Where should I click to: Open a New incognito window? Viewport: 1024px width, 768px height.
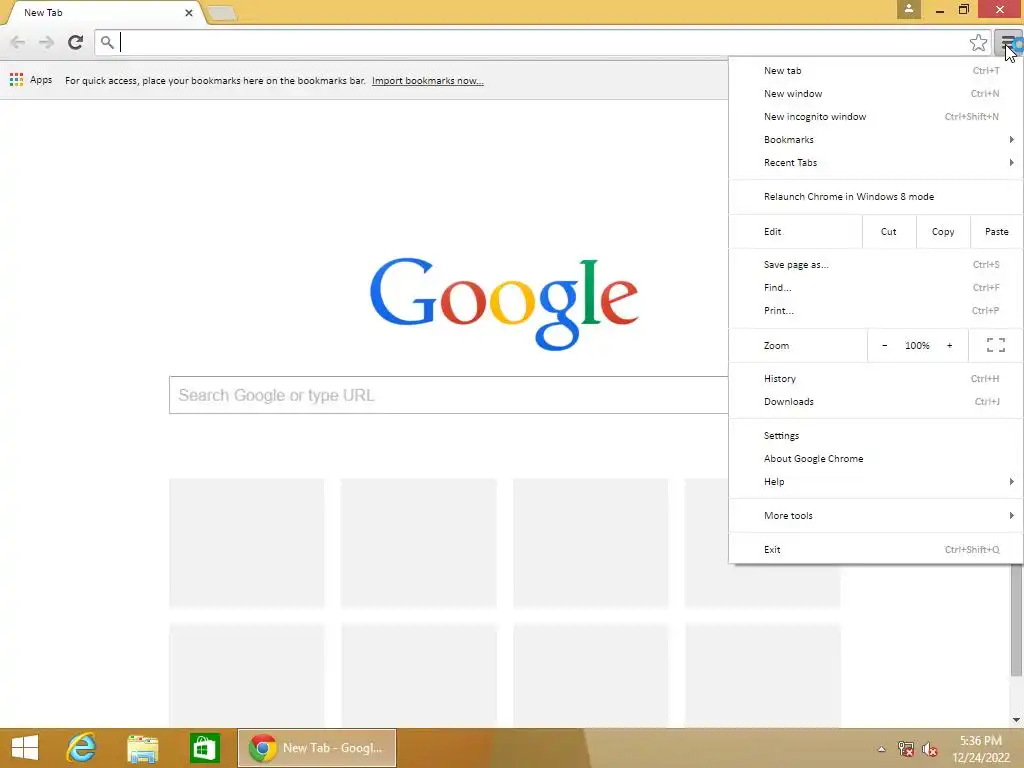point(876,117)
